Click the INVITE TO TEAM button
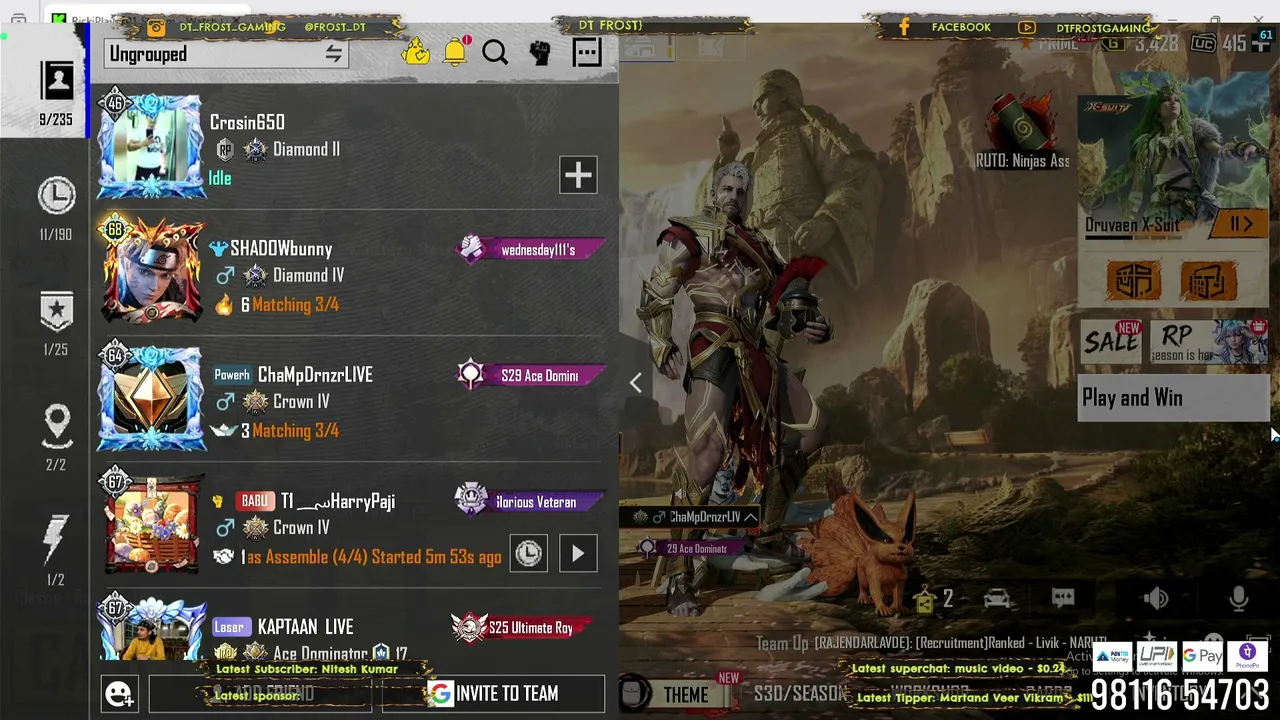Viewport: 1280px width, 720px height. (x=493, y=693)
